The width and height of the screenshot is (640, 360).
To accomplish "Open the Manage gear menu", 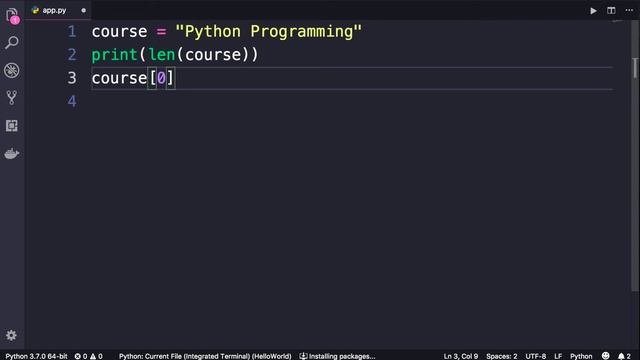I will (x=11, y=335).
